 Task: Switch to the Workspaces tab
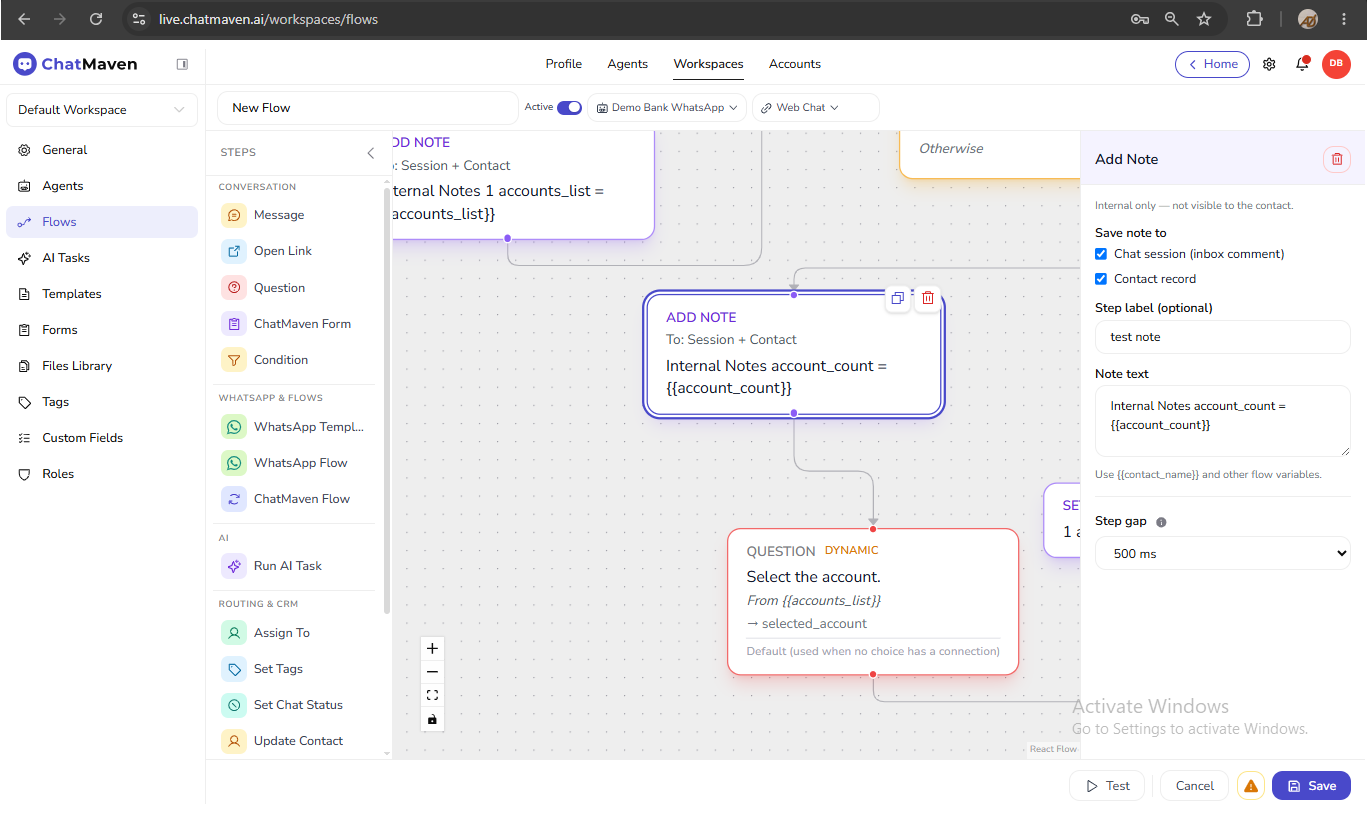(x=708, y=64)
